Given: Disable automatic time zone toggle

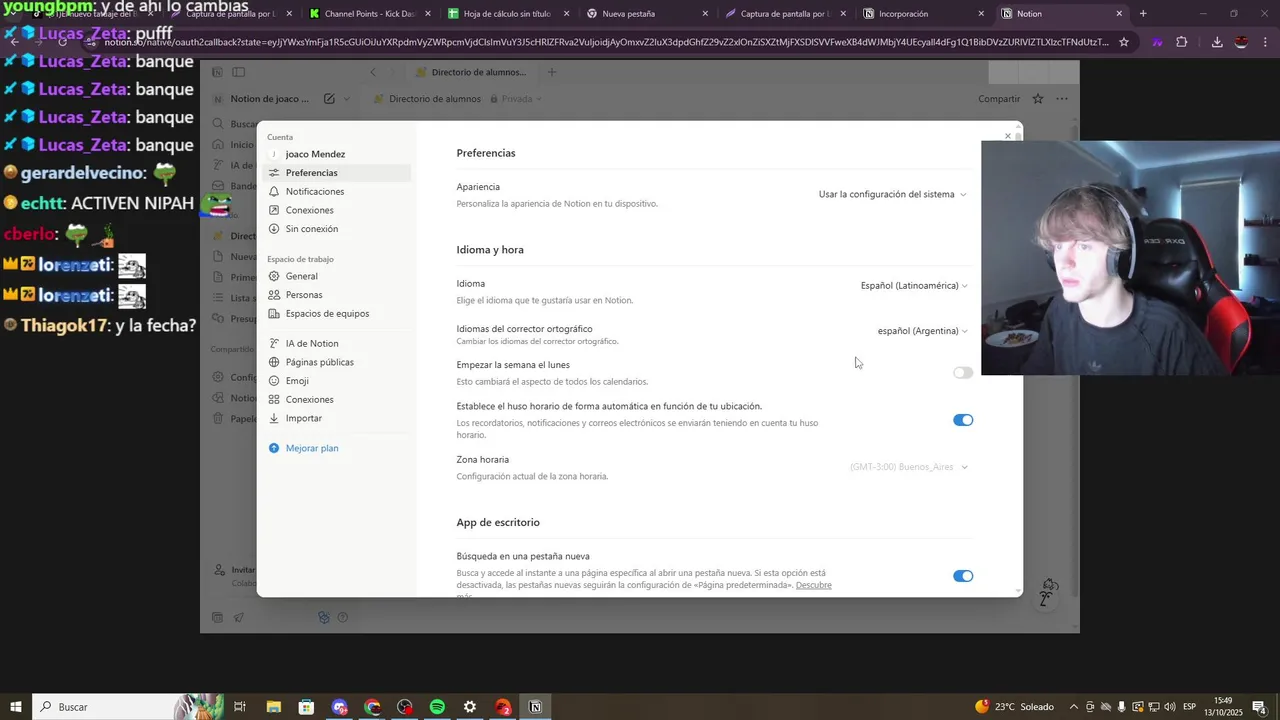Looking at the screenshot, I should pos(963,420).
